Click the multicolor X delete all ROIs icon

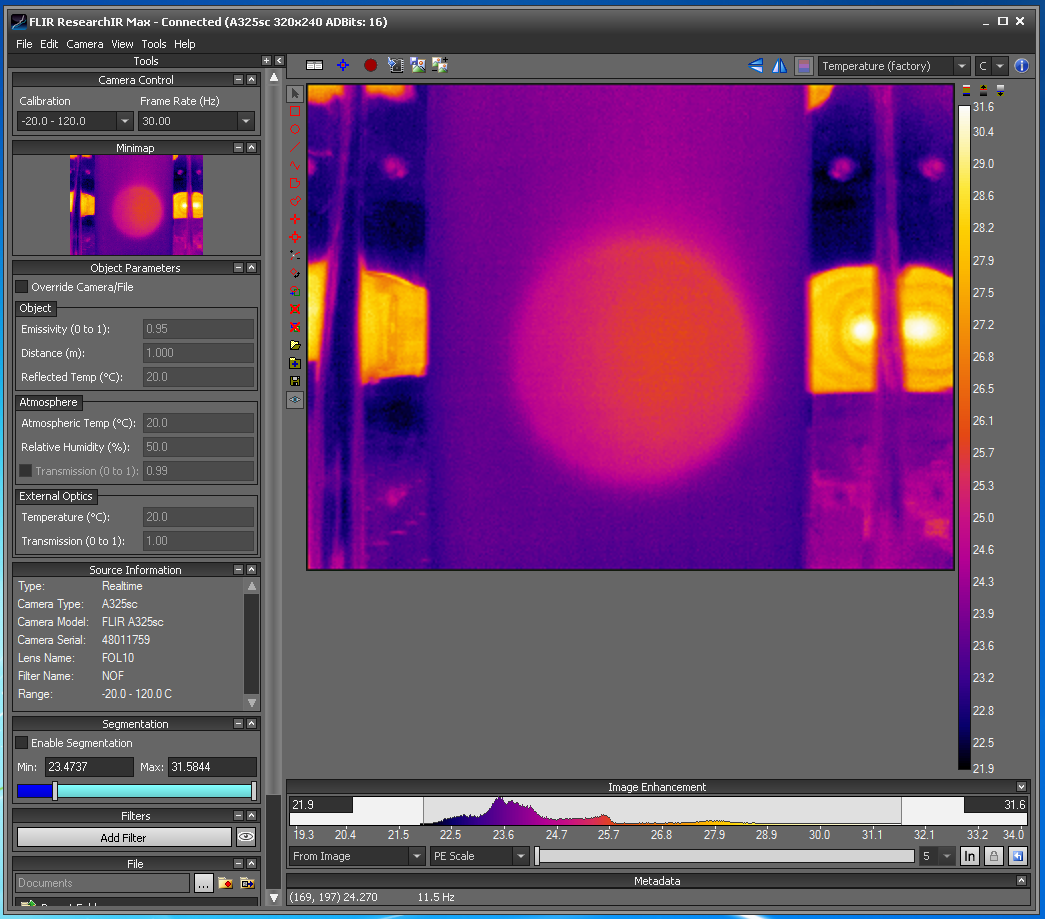tap(295, 327)
